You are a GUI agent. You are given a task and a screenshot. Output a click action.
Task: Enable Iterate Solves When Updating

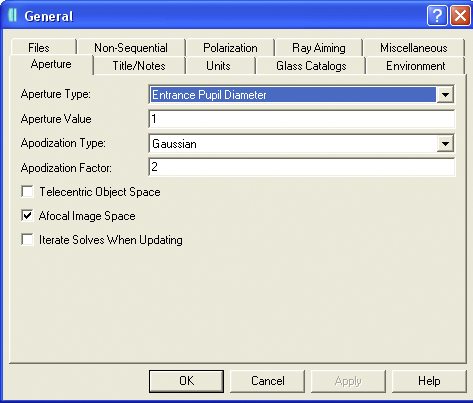pos(27,240)
